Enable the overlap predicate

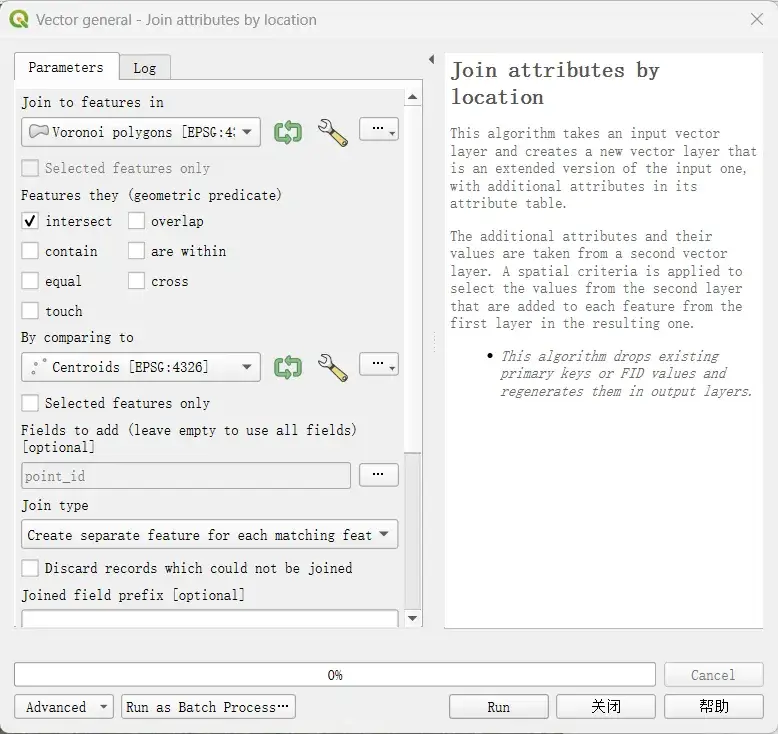pyautogui.click(x=136, y=221)
